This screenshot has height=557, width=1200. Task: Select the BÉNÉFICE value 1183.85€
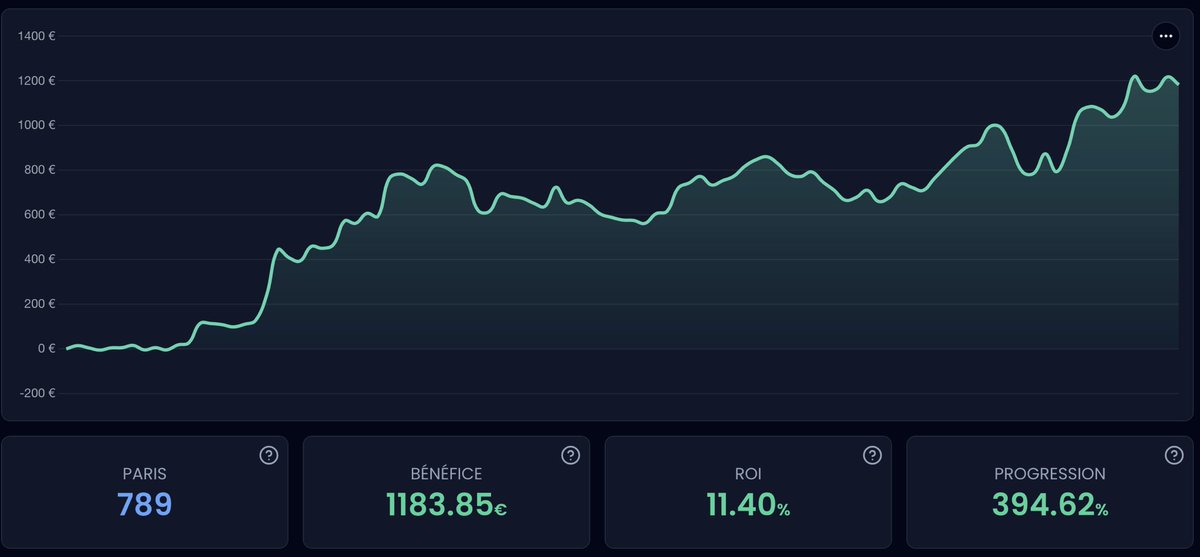[x=446, y=504]
